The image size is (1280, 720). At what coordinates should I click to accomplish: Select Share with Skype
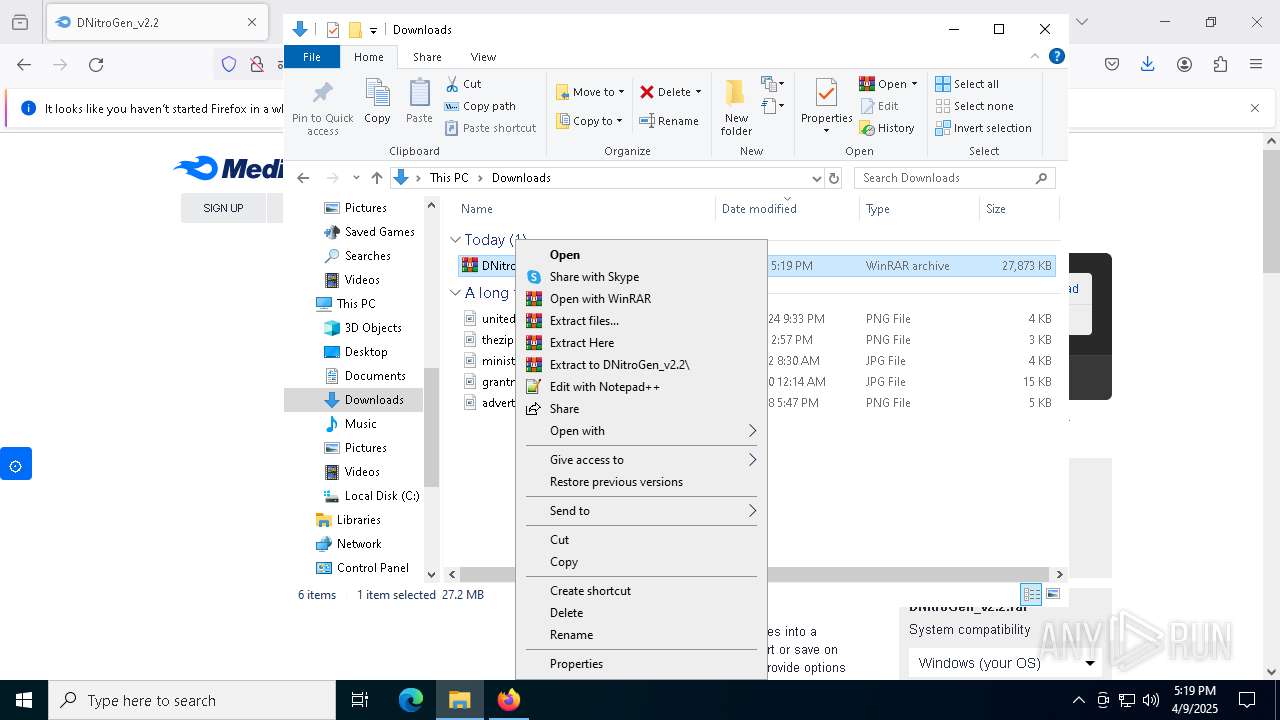[640, 277]
